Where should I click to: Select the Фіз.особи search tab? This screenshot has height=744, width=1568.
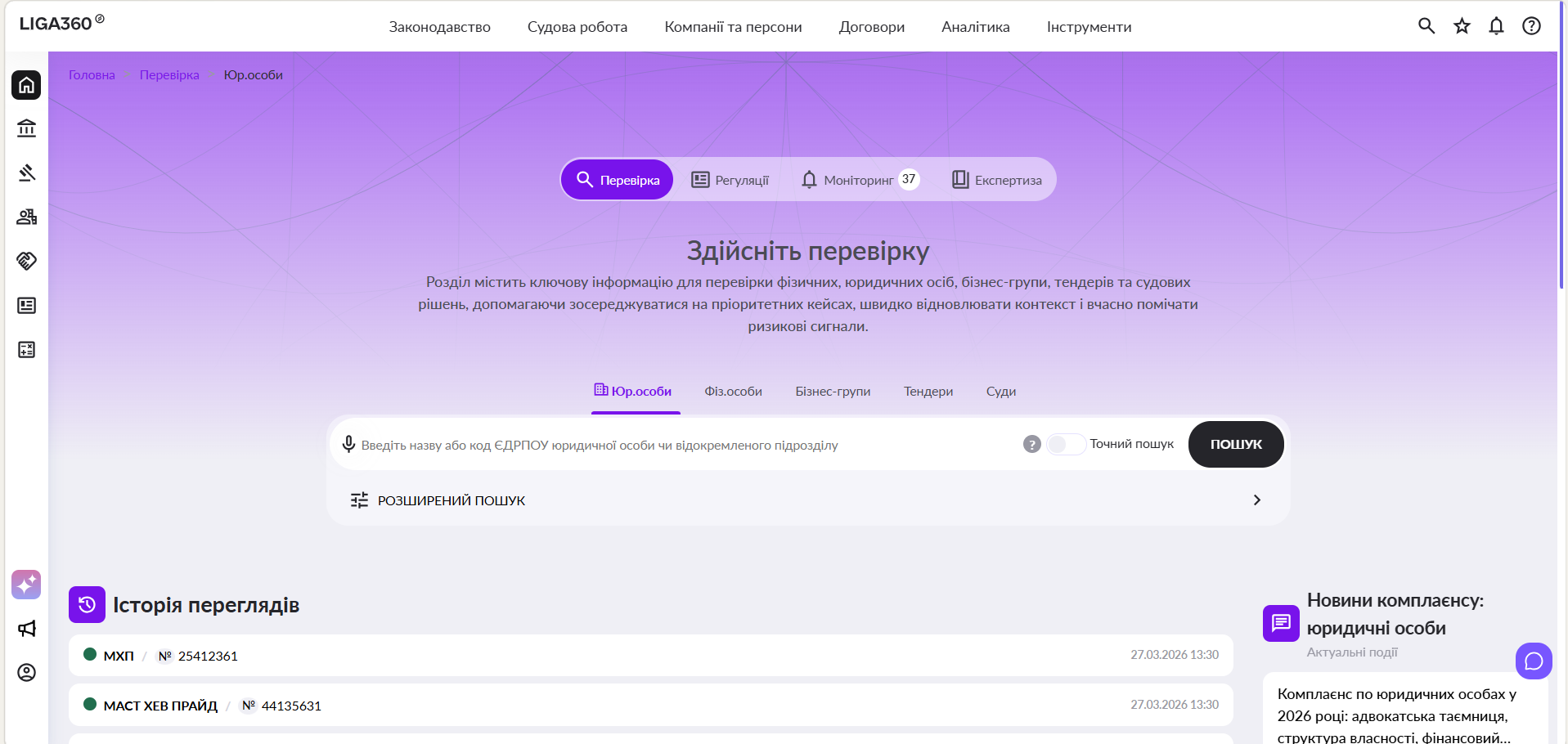[x=733, y=391]
